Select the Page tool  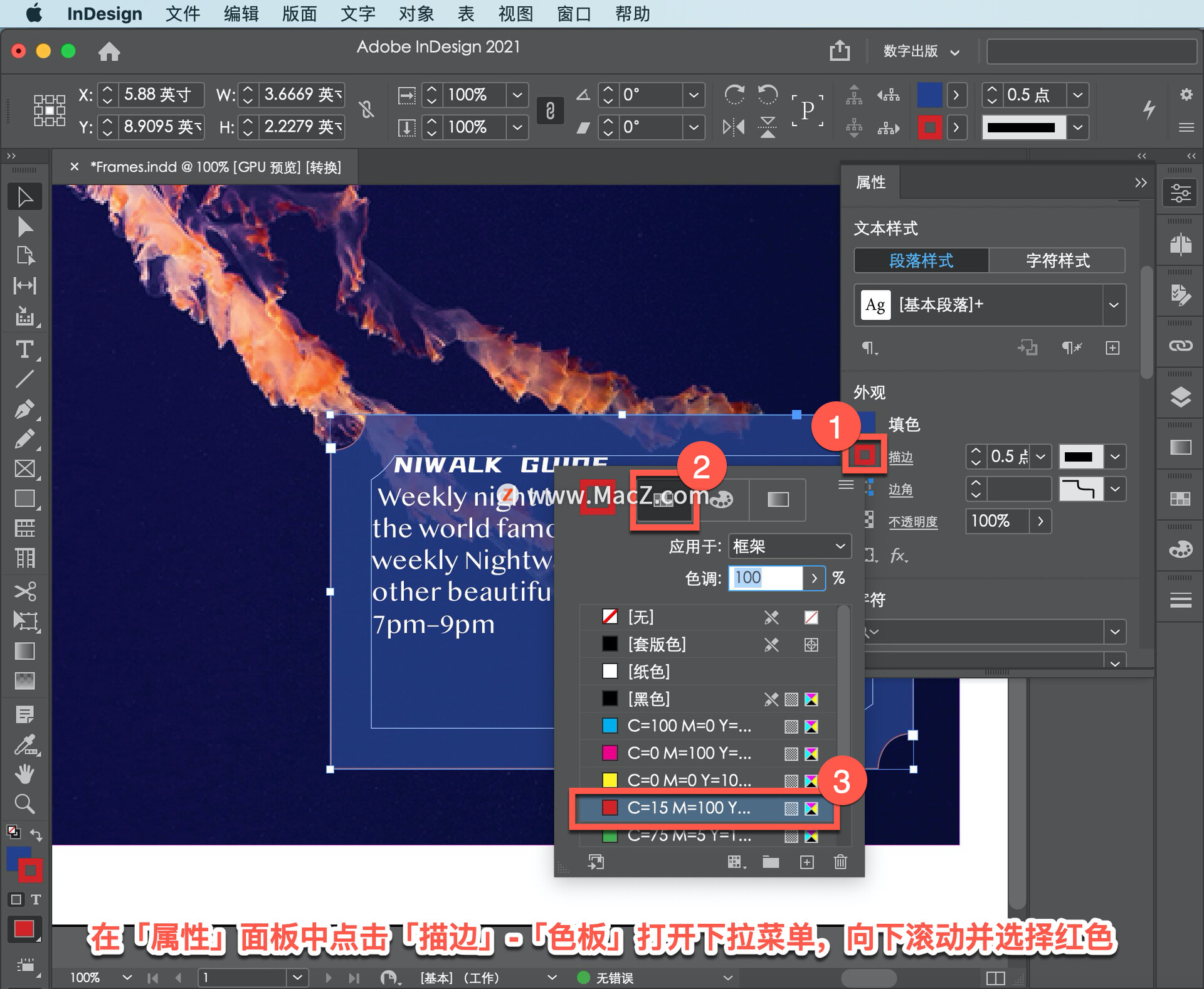tap(24, 256)
